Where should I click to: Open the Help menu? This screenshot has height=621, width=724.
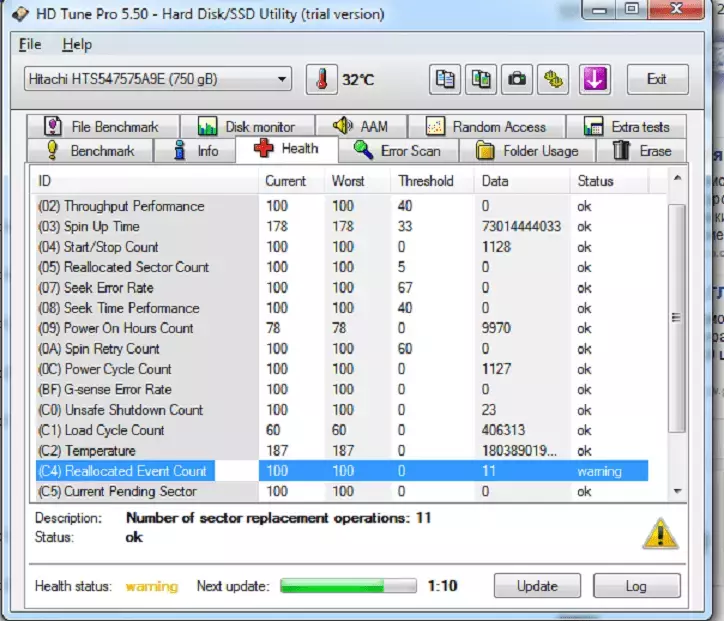[x=77, y=44]
